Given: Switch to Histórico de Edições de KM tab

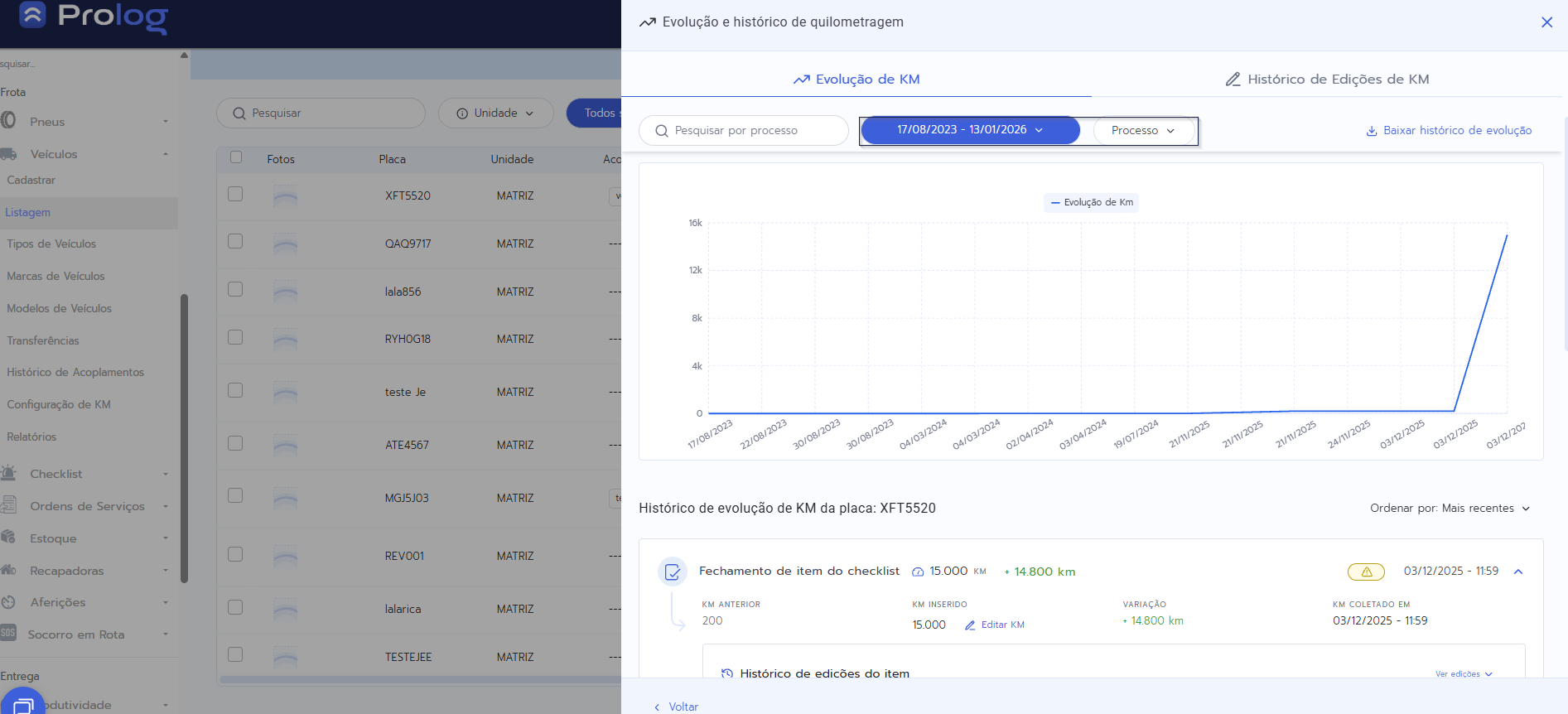Looking at the screenshot, I should tap(1327, 80).
